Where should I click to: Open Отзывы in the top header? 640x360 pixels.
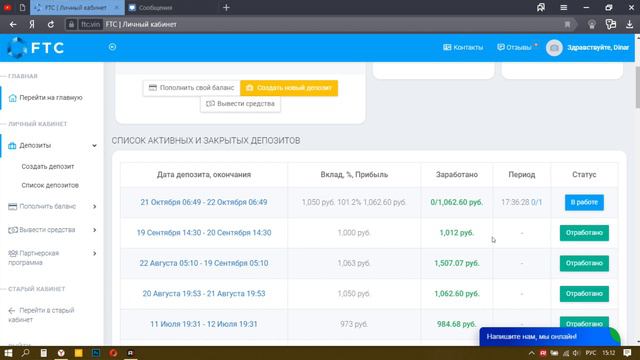(x=514, y=47)
